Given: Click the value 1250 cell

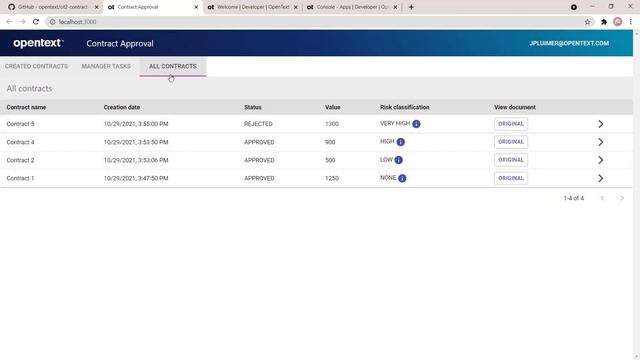Looking at the screenshot, I should [x=332, y=178].
